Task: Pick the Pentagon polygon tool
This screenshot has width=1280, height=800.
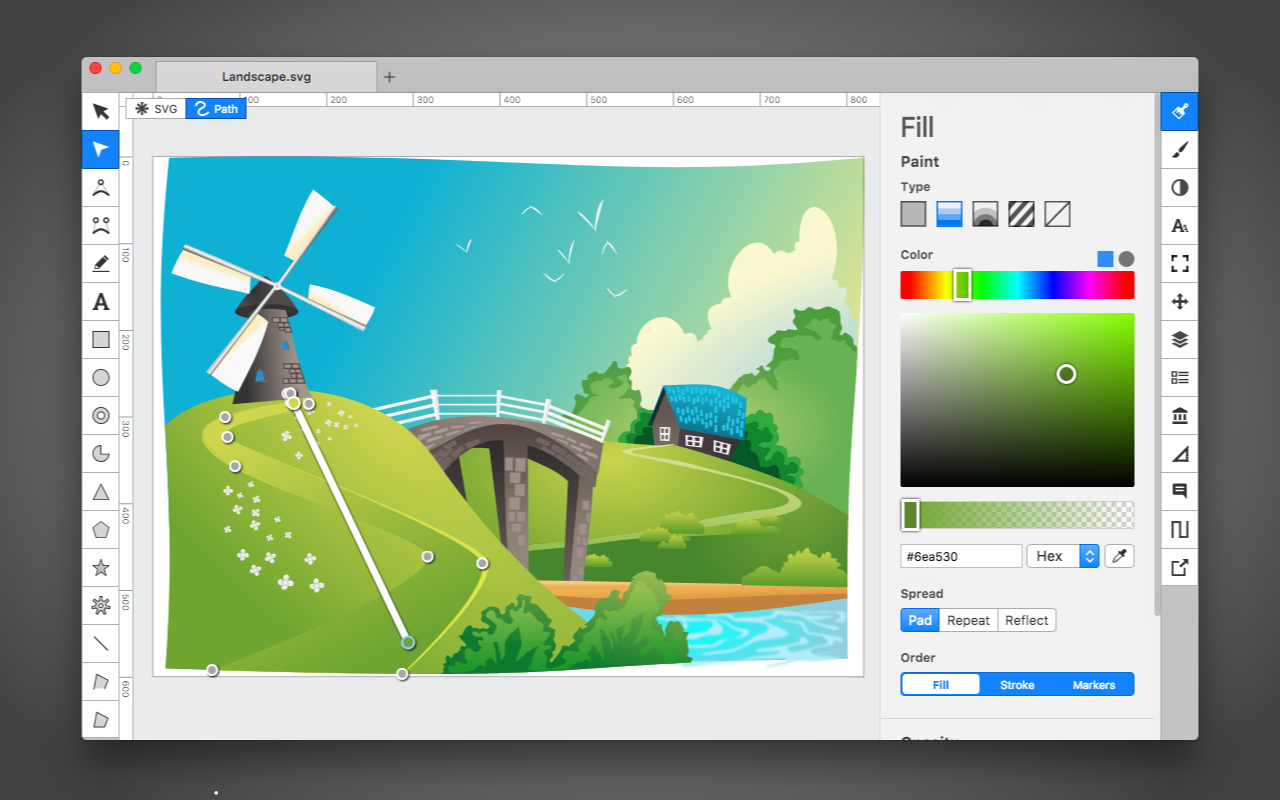Action: (x=100, y=529)
